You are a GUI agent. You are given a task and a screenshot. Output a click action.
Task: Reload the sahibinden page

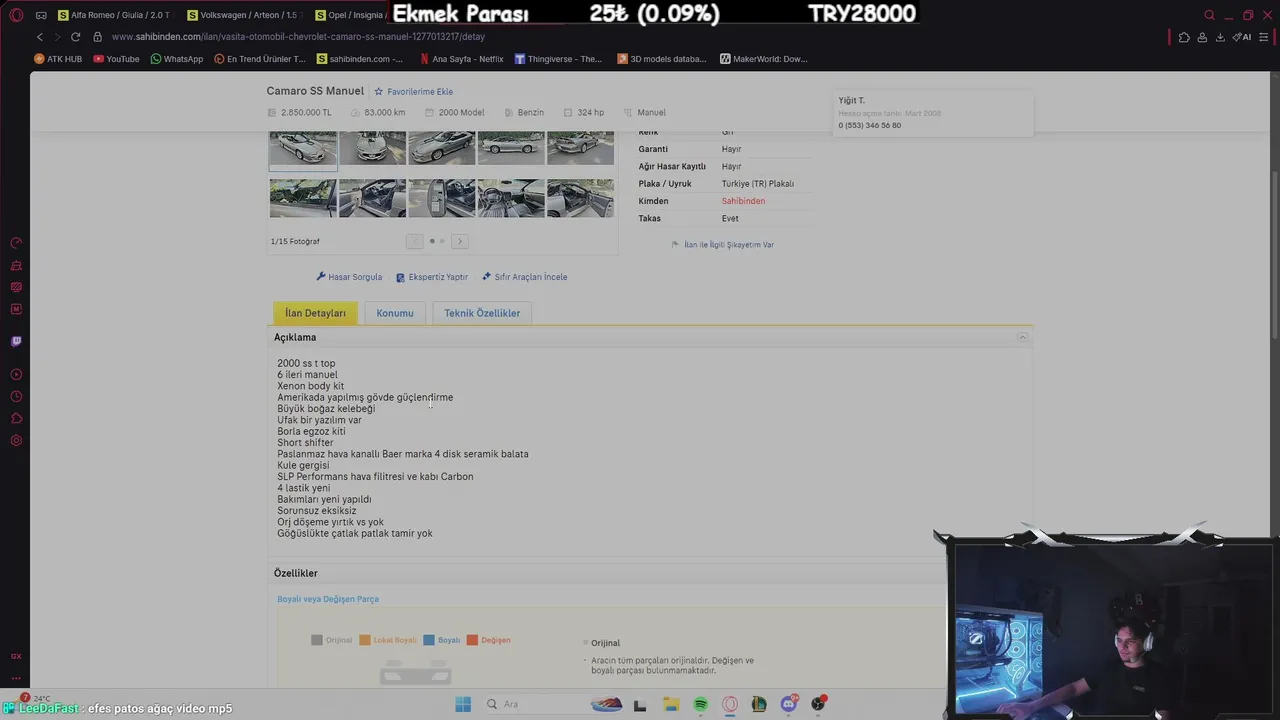[75, 37]
